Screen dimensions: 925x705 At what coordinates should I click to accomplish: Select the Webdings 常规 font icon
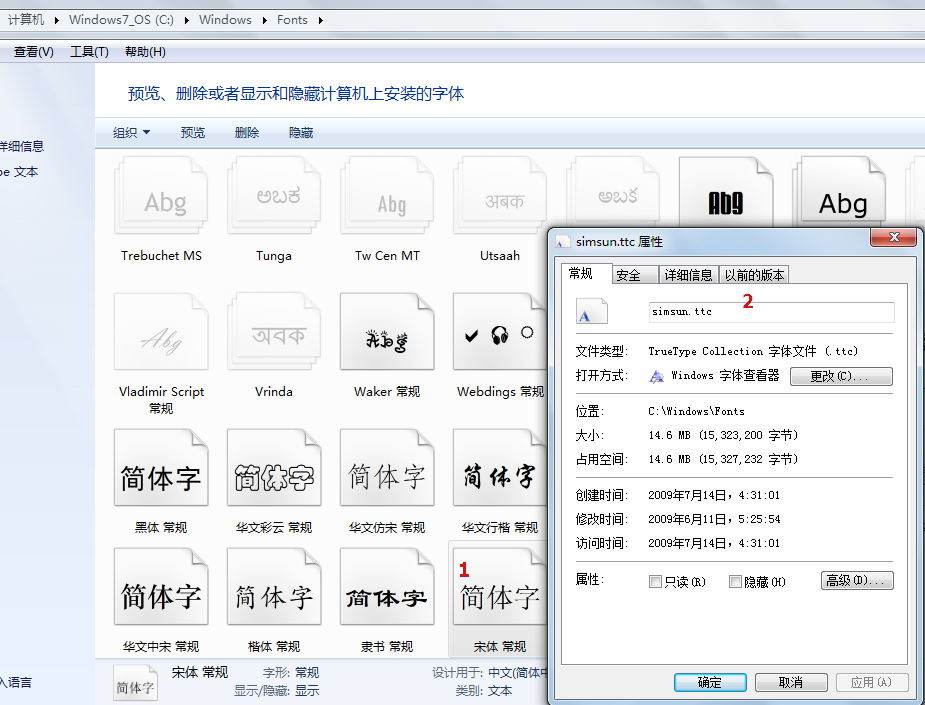[x=500, y=332]
